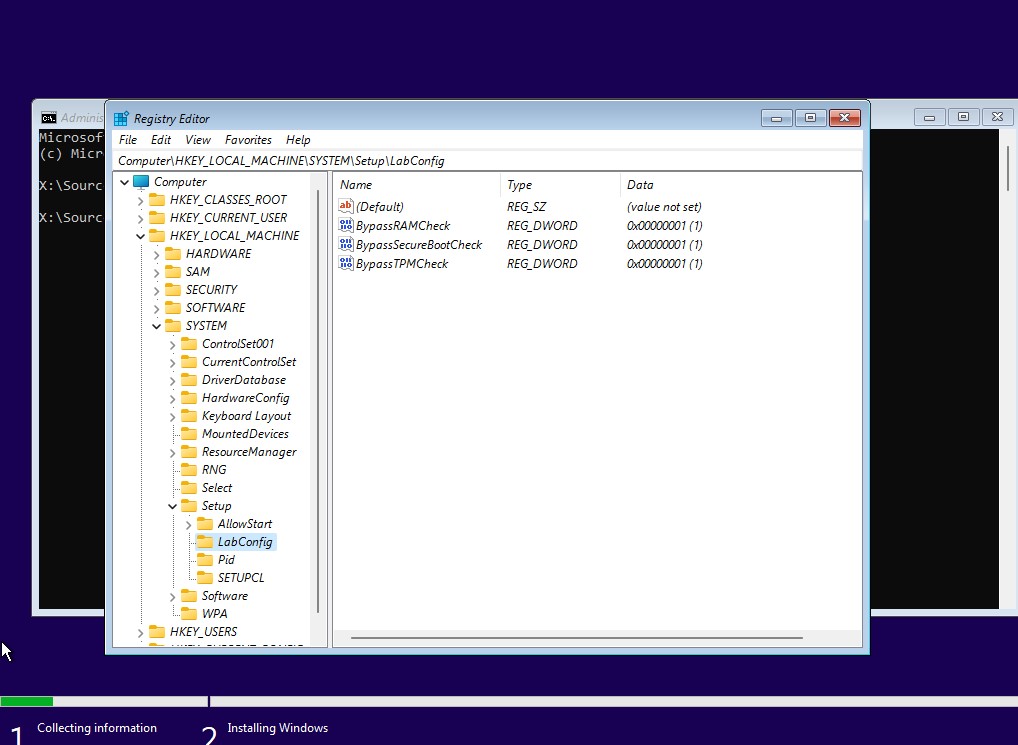Click the HARDWARE key folder icon
This screenshot has width=1018, height=745.
[173, 253]
